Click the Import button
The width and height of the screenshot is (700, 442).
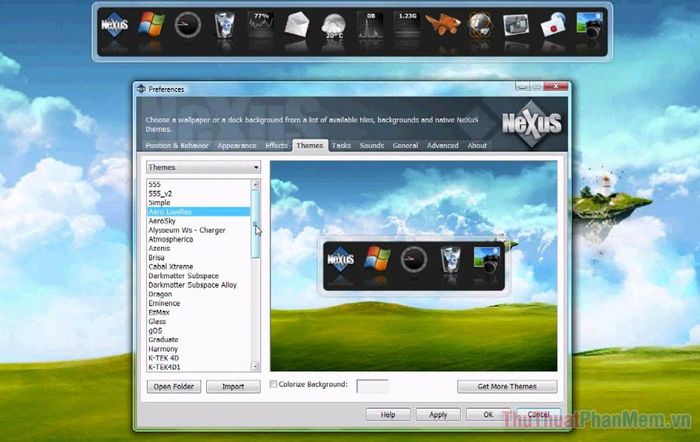(x=233, y=387)
